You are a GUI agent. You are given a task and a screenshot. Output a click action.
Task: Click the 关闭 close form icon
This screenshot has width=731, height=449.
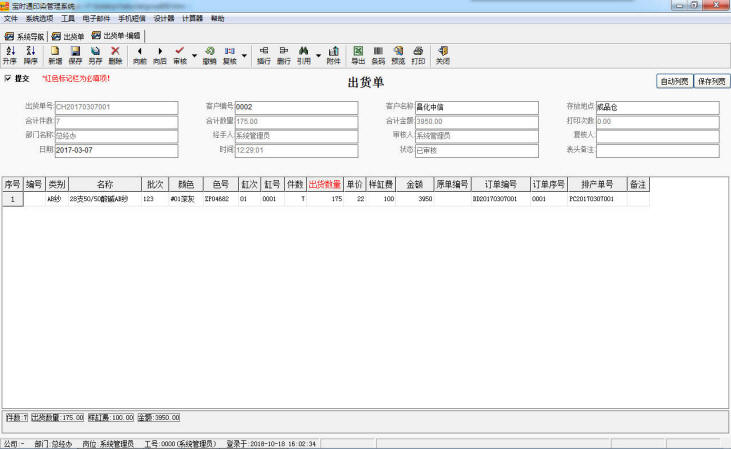coord(443,55)
